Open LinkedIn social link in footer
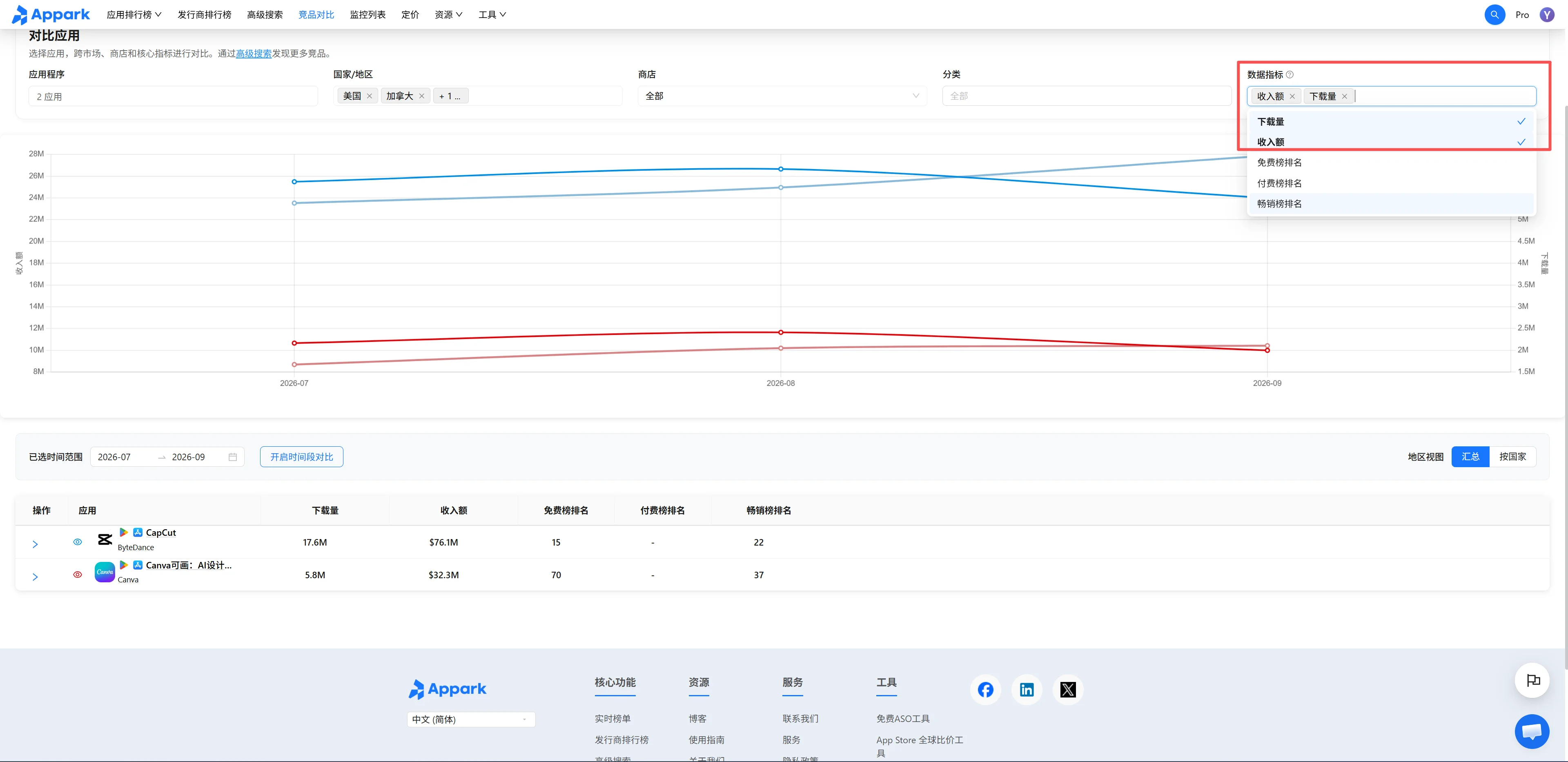The image size is (1568, 762). point(1027,690)
